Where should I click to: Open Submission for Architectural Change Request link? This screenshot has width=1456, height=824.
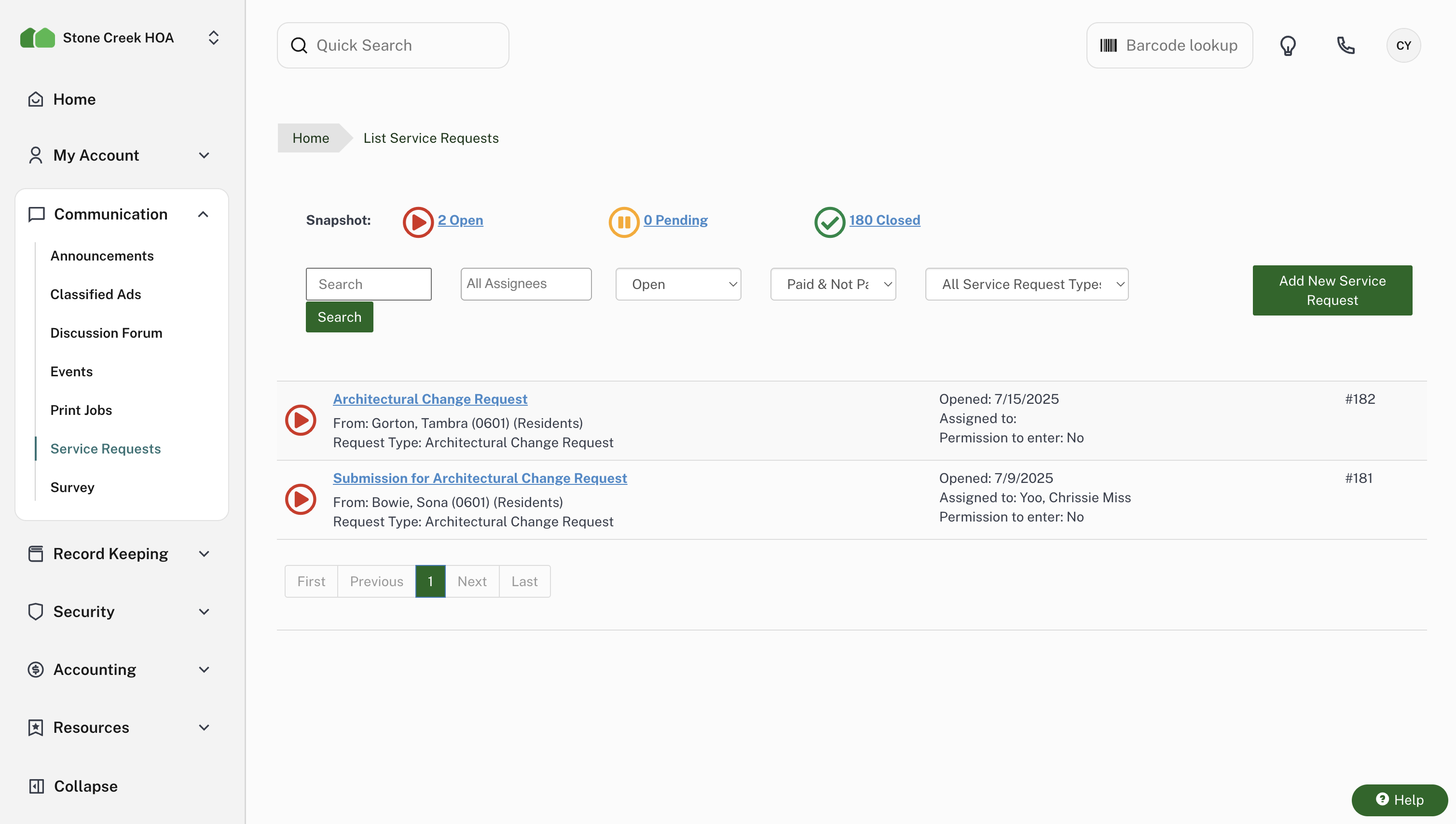click(479, 478)
